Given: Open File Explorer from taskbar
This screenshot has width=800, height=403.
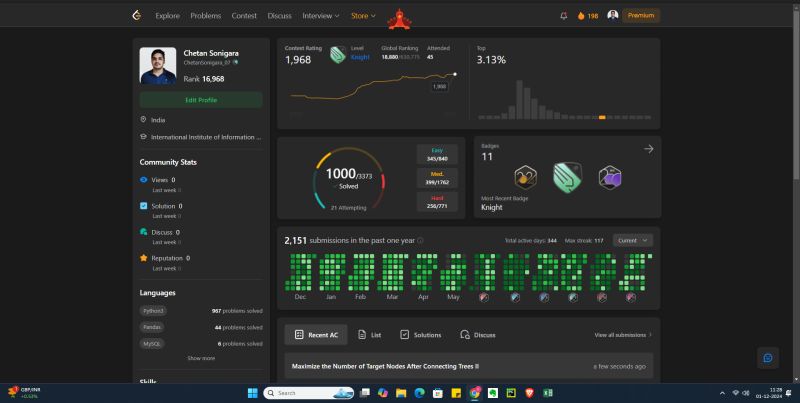Looking at the screenshot, I should coord(401,393).
